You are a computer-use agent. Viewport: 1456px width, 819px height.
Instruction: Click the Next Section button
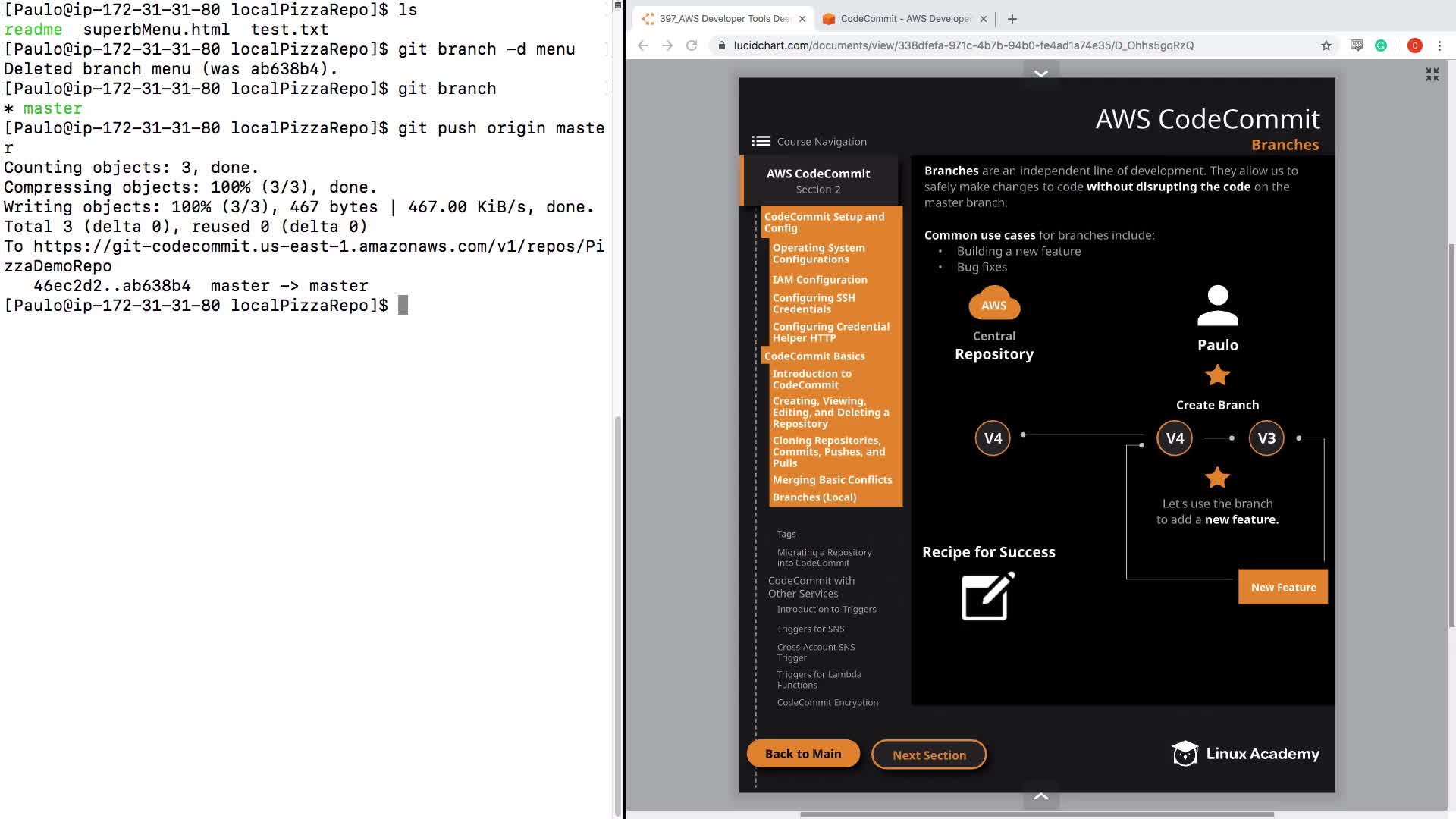point(929,755)
